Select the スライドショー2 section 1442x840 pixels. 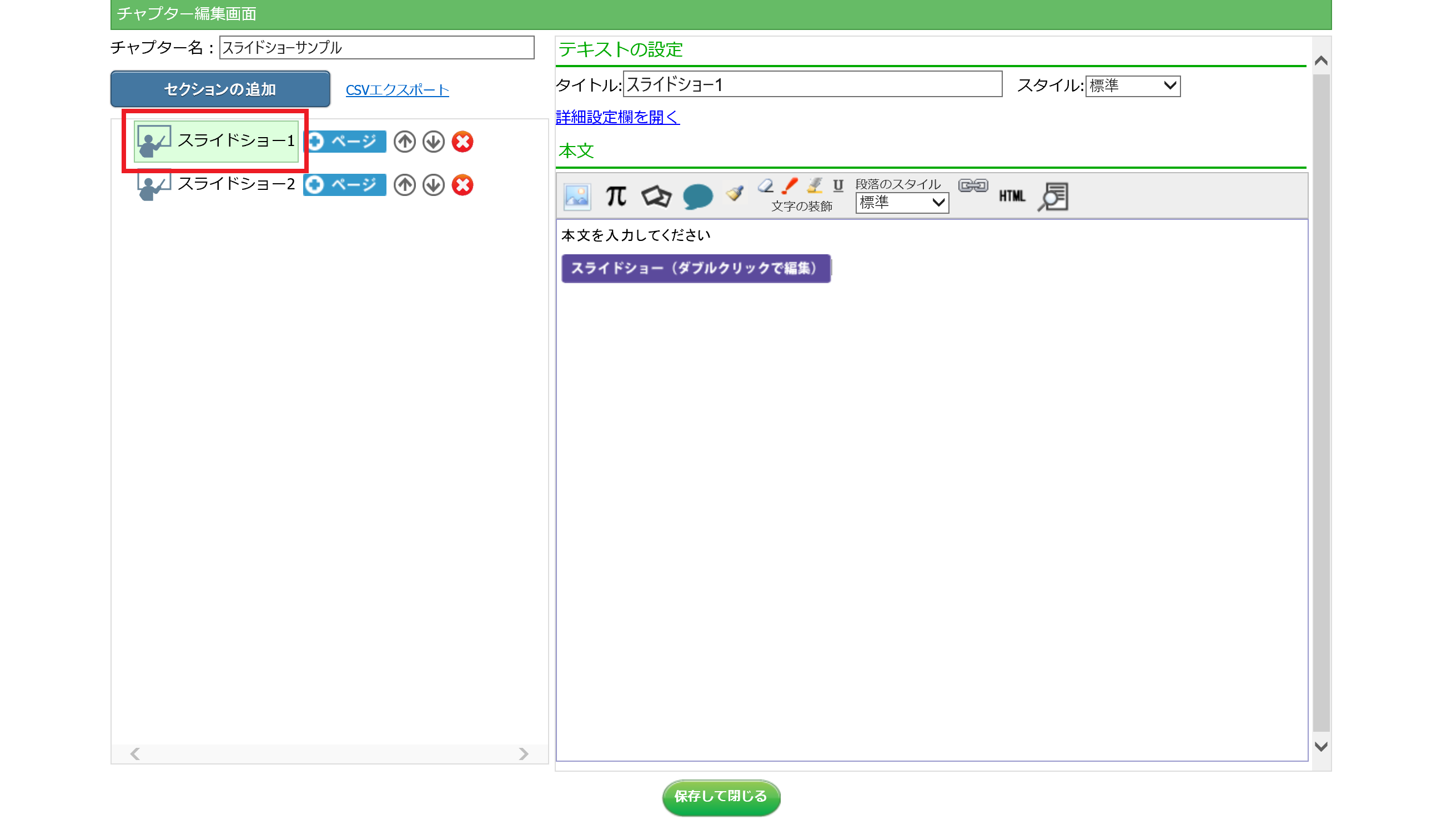pos(217,185)
